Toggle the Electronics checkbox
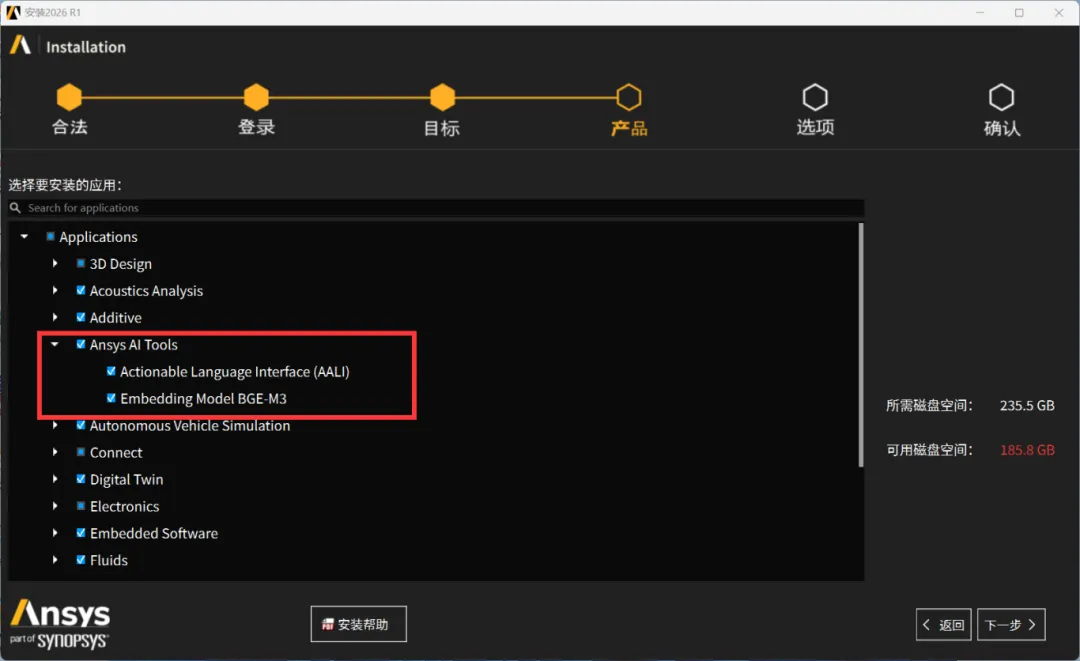This screenshot has height=661, width=1080. coord(81,505)
